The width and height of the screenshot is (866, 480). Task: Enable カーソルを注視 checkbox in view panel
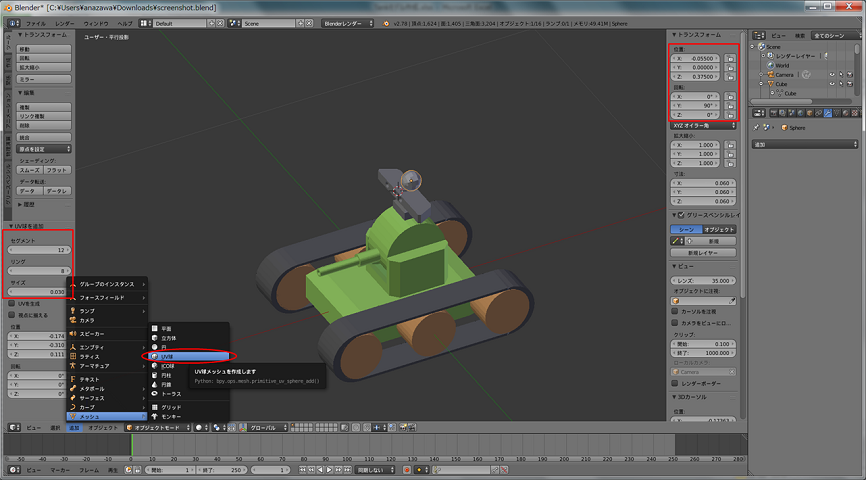click(x=675, y=310)
